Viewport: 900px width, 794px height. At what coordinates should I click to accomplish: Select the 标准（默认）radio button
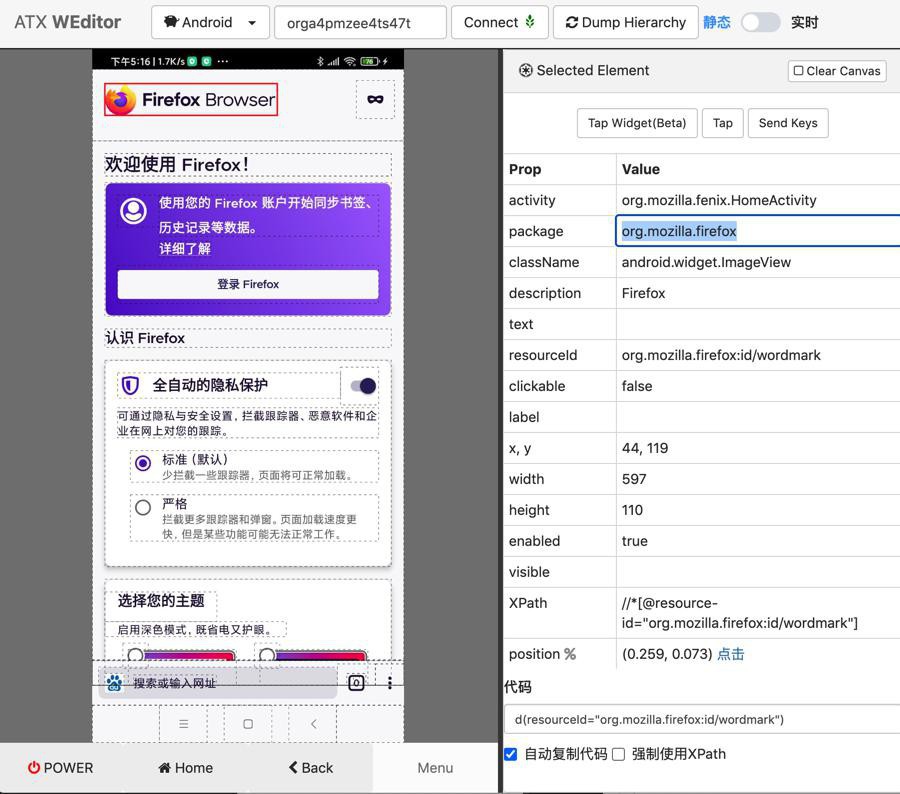(x=143, y=463)
